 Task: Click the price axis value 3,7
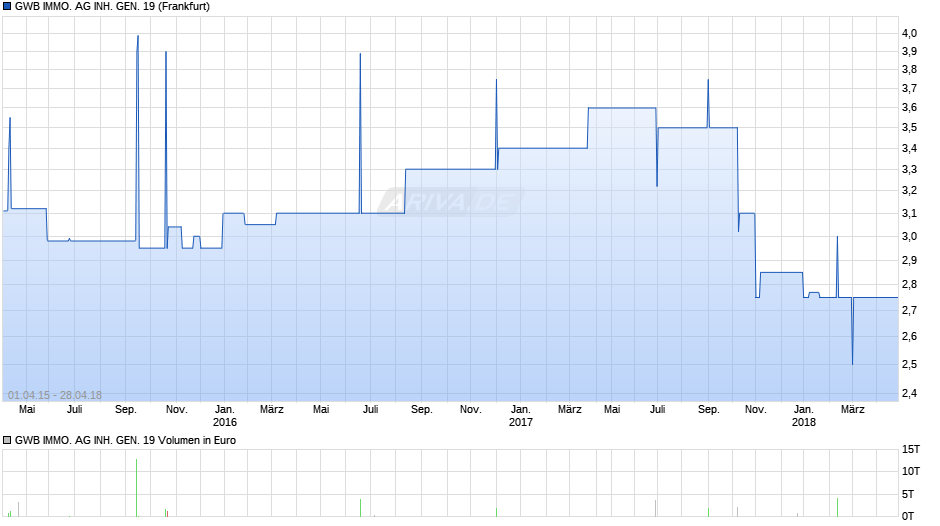click(909, 89)
